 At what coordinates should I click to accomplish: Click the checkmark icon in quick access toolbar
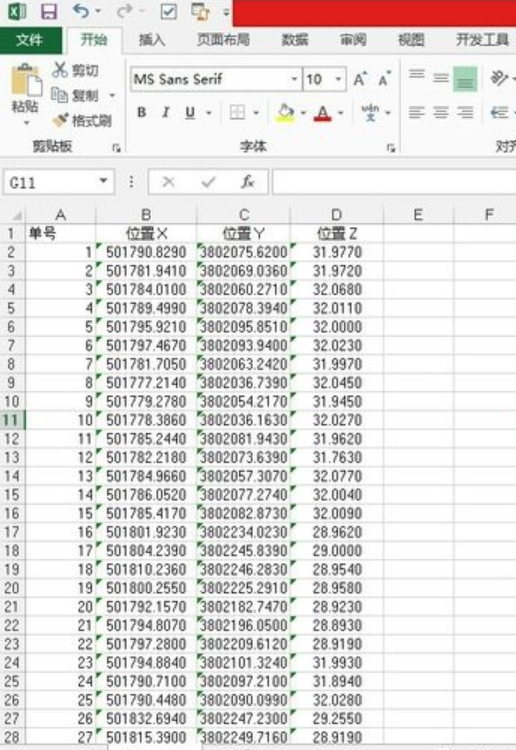click(168, 11)
